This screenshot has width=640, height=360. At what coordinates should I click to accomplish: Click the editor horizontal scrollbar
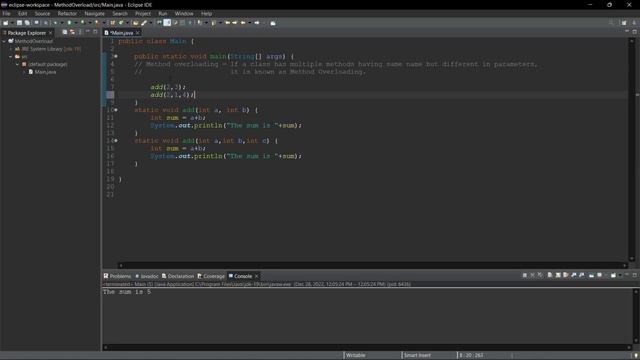372,265
